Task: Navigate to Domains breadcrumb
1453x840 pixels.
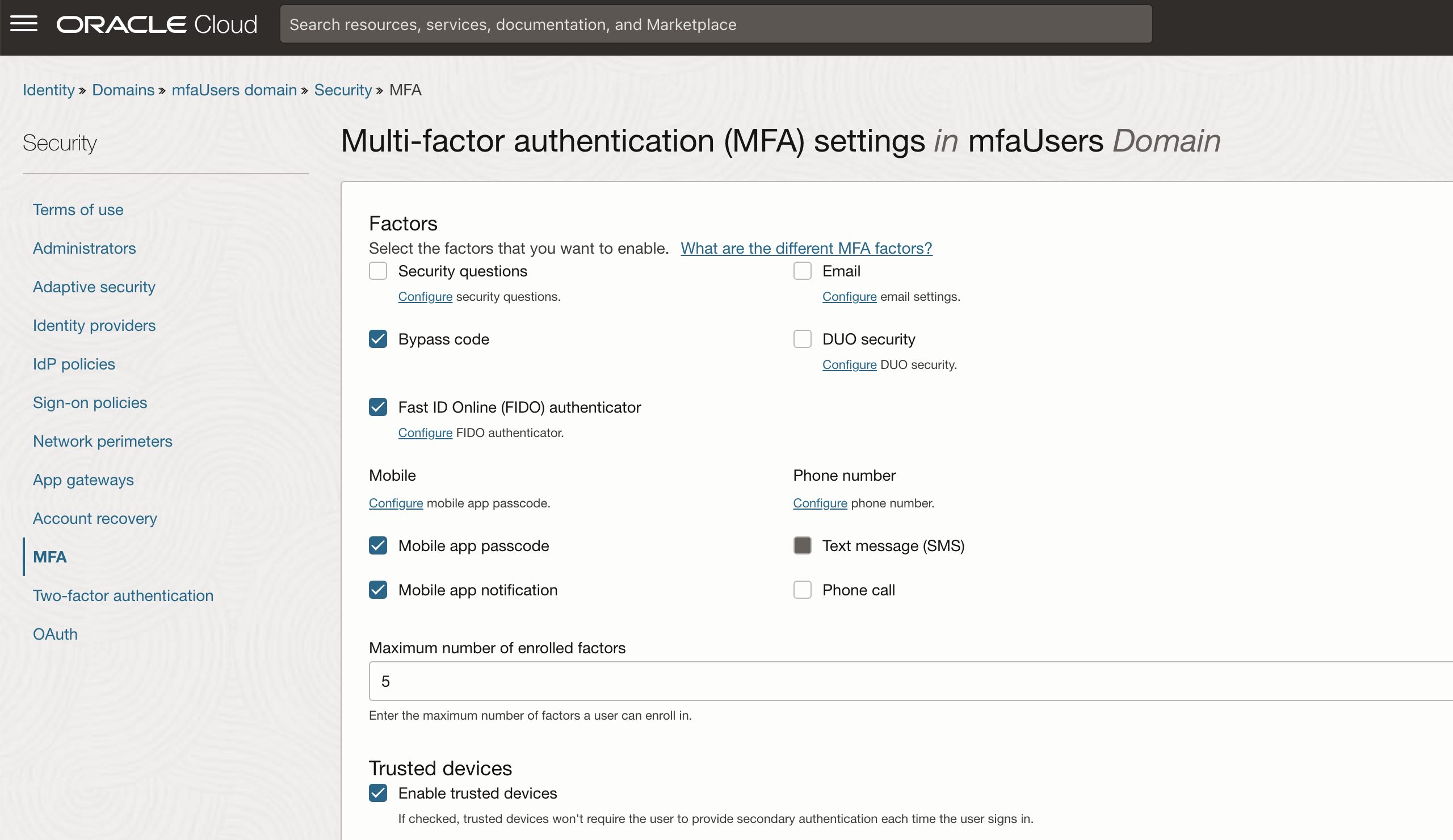Action: pos(123,90)
